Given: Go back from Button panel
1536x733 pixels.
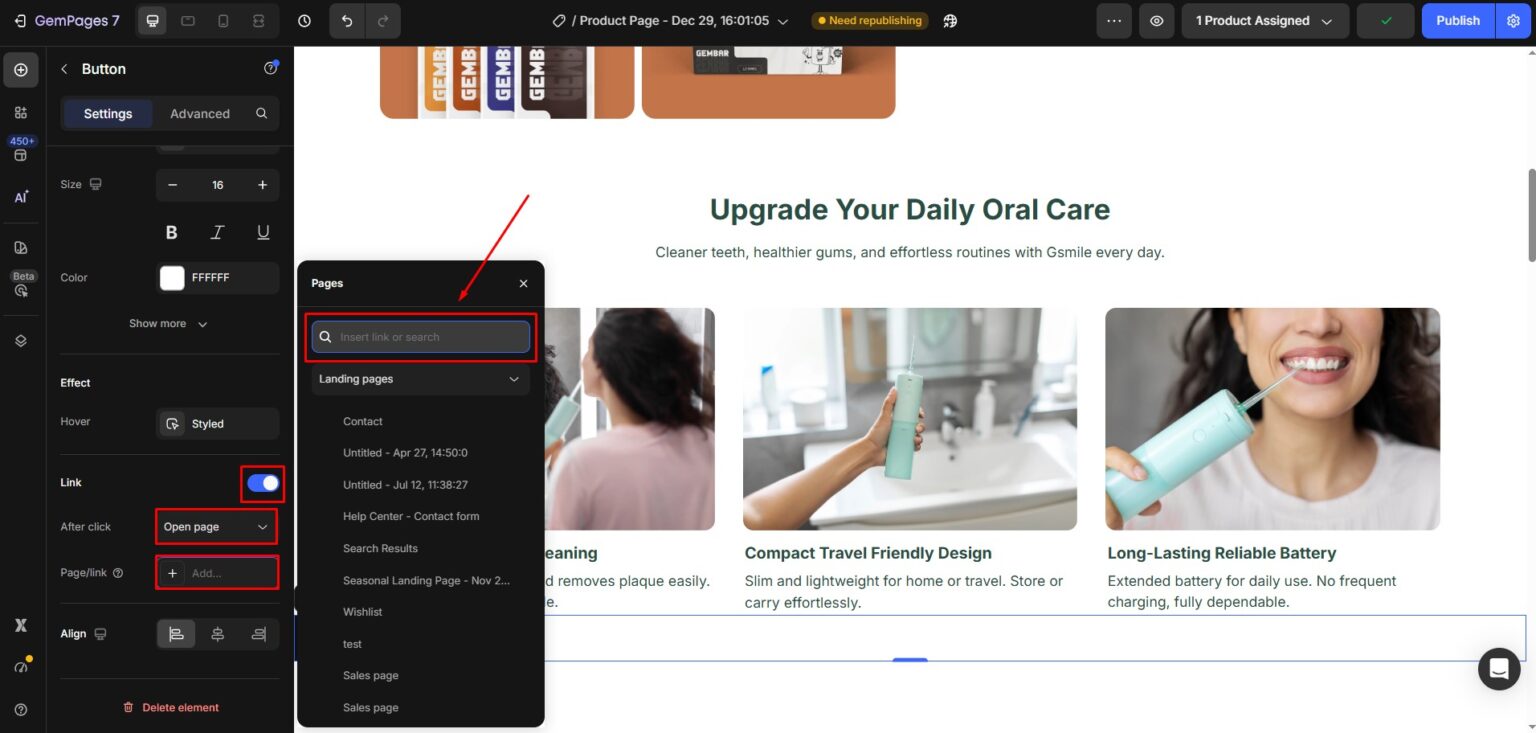Looking at the screenshot, I should pos(65,69).
